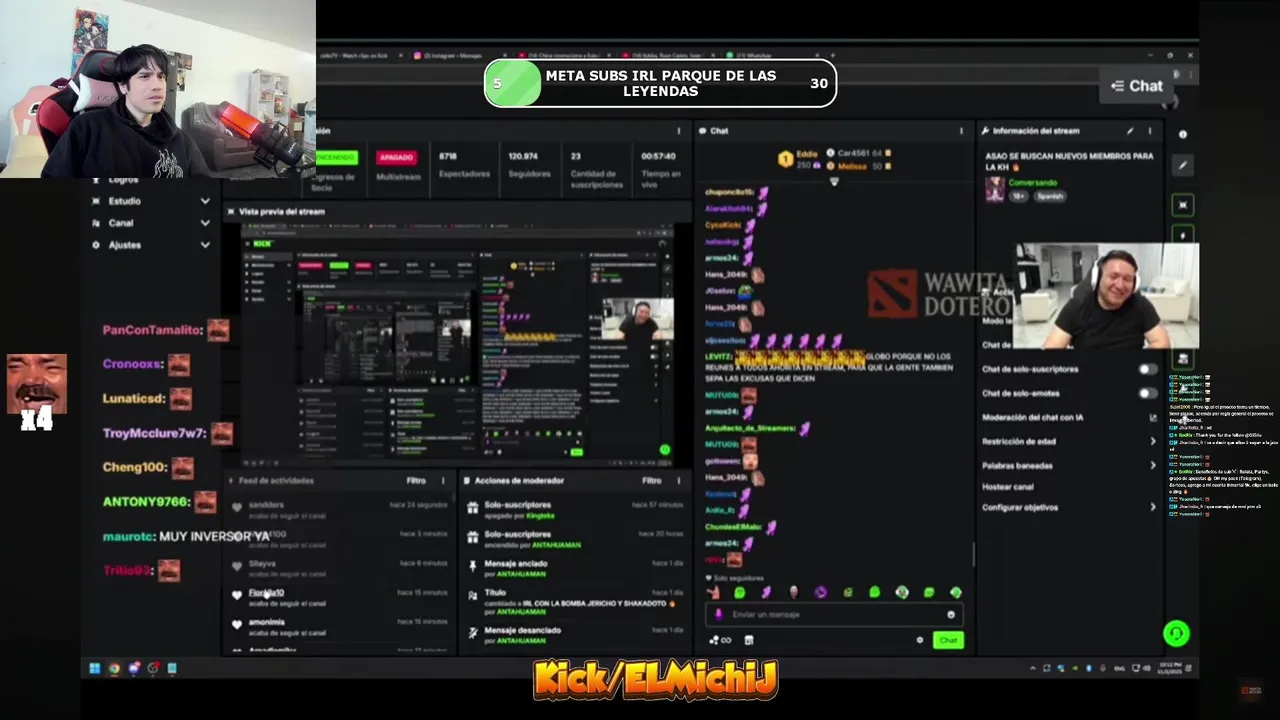The image size is (1280, 720).
Task: Click the Tiempo en vivo 00:57:40
Action: pos(658,156)
